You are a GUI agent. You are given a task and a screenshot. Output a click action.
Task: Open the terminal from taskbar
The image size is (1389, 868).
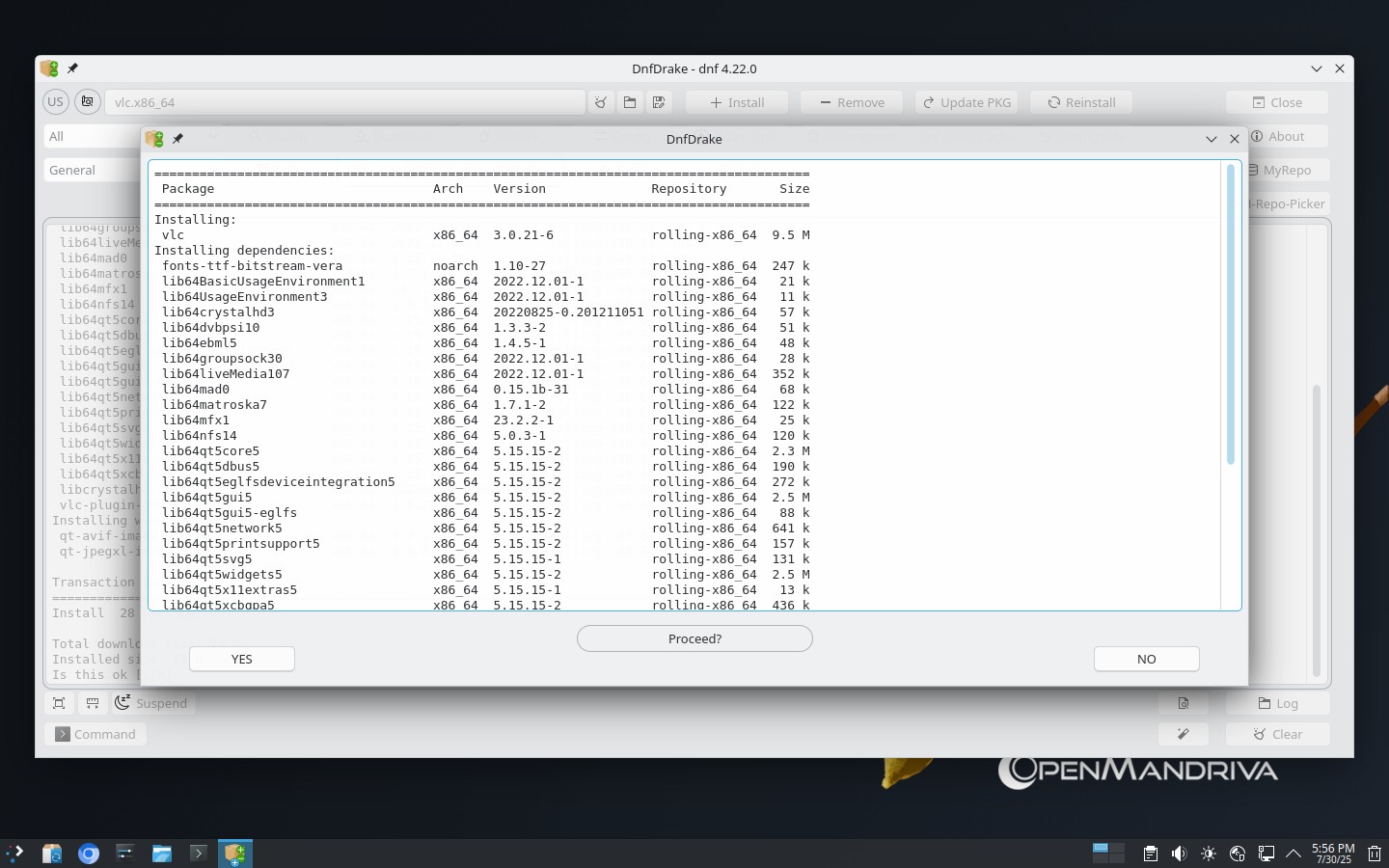[199, 853]
